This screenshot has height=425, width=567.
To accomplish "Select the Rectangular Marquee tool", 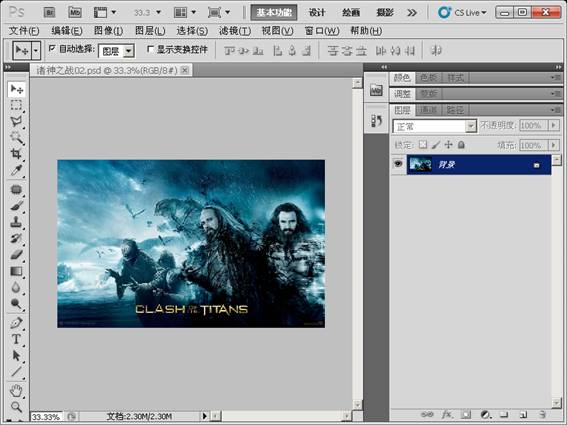I will (x=16, y=105).
